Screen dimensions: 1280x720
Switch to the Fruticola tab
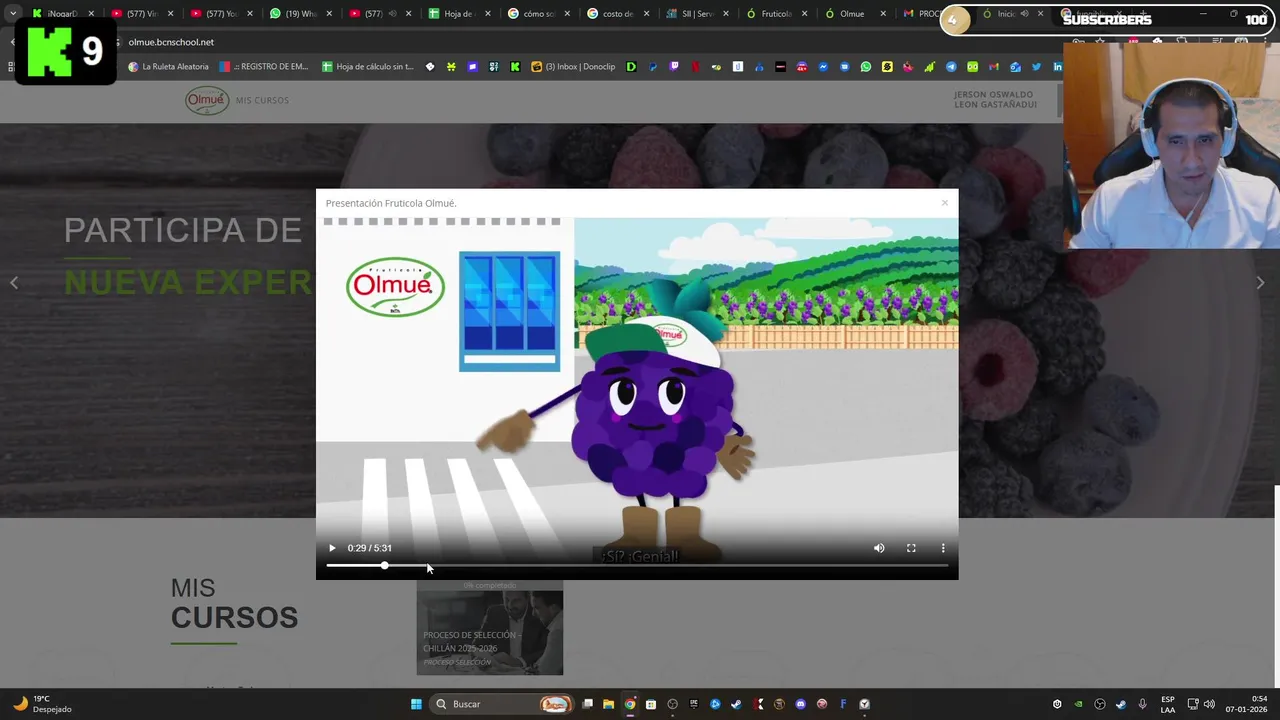pos(777,14)
